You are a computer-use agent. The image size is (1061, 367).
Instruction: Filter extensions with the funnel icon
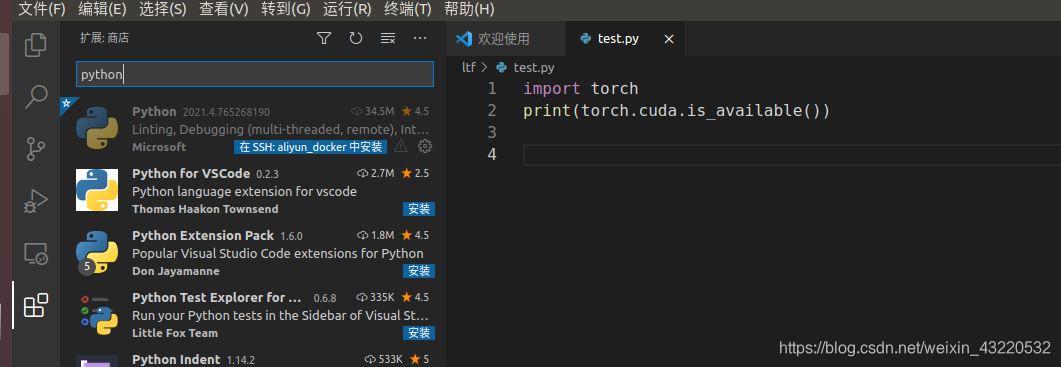tap(324, 39)
